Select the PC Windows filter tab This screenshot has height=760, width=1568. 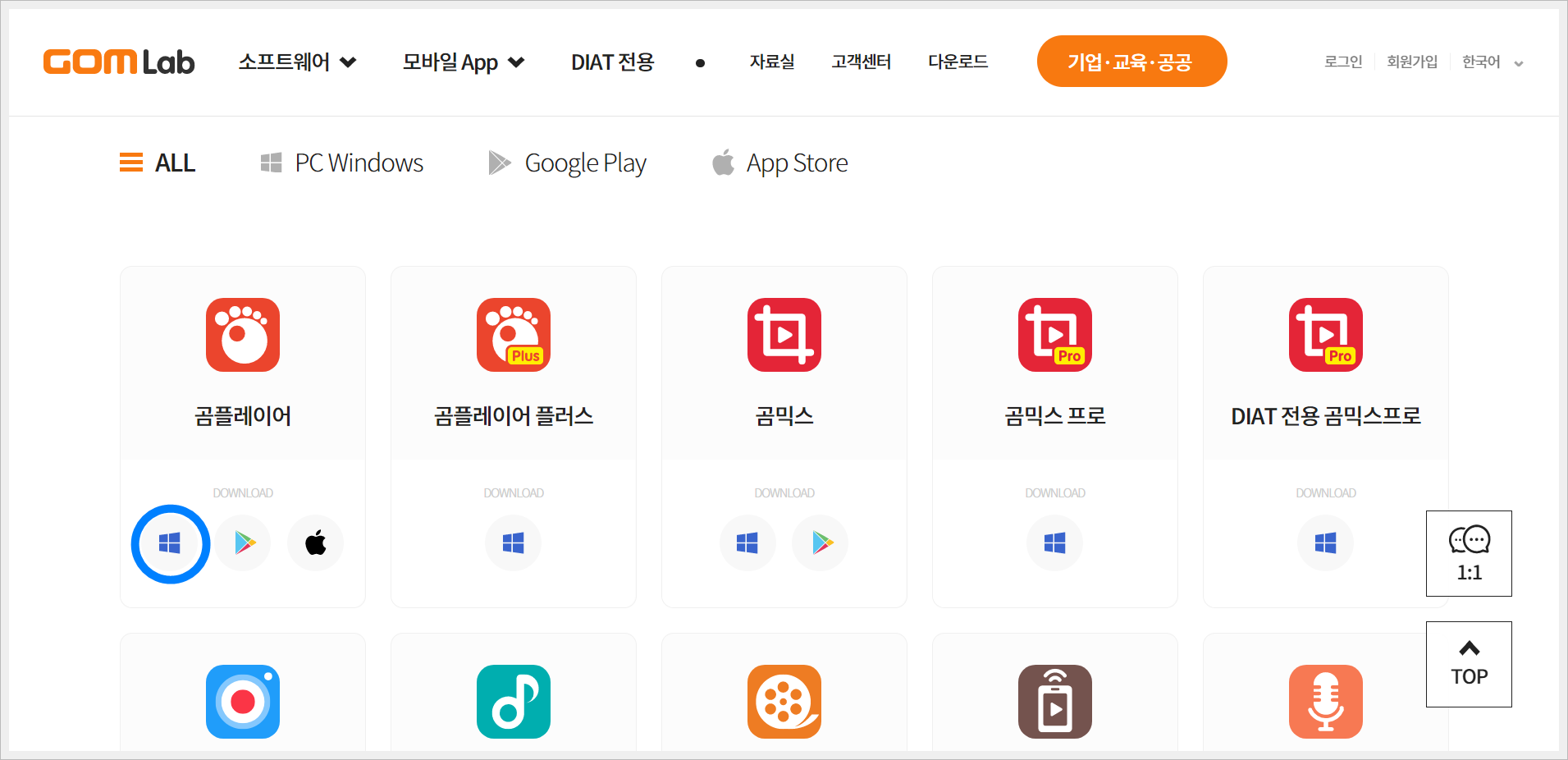[x=341, y=163]
